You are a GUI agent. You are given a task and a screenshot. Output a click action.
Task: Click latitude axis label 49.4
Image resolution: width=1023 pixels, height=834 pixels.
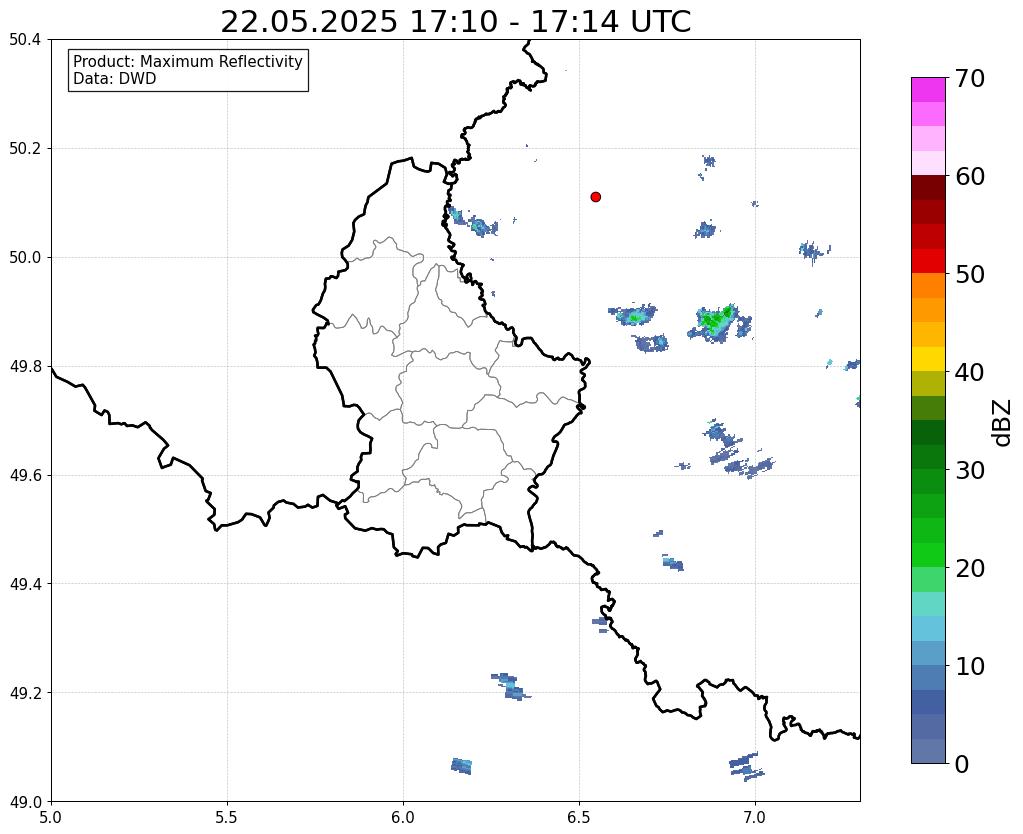tap(25, 584)
